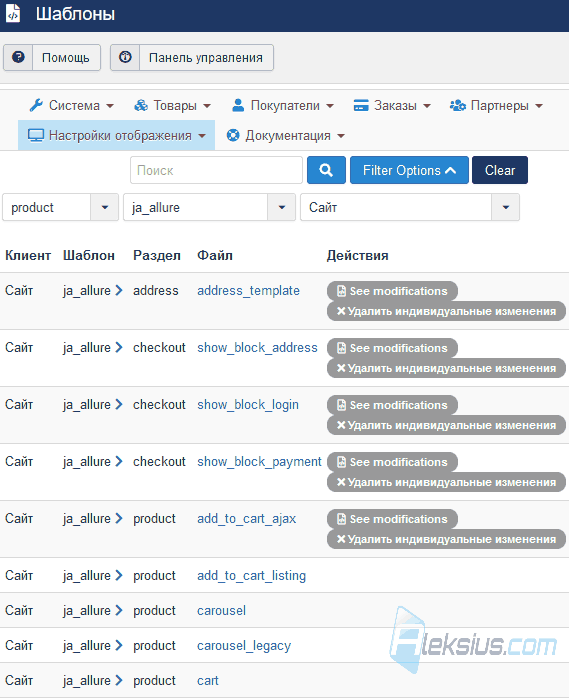Click chevron beside ja_allure in carousel row
The image size is (569, 698).
[119, 610]
